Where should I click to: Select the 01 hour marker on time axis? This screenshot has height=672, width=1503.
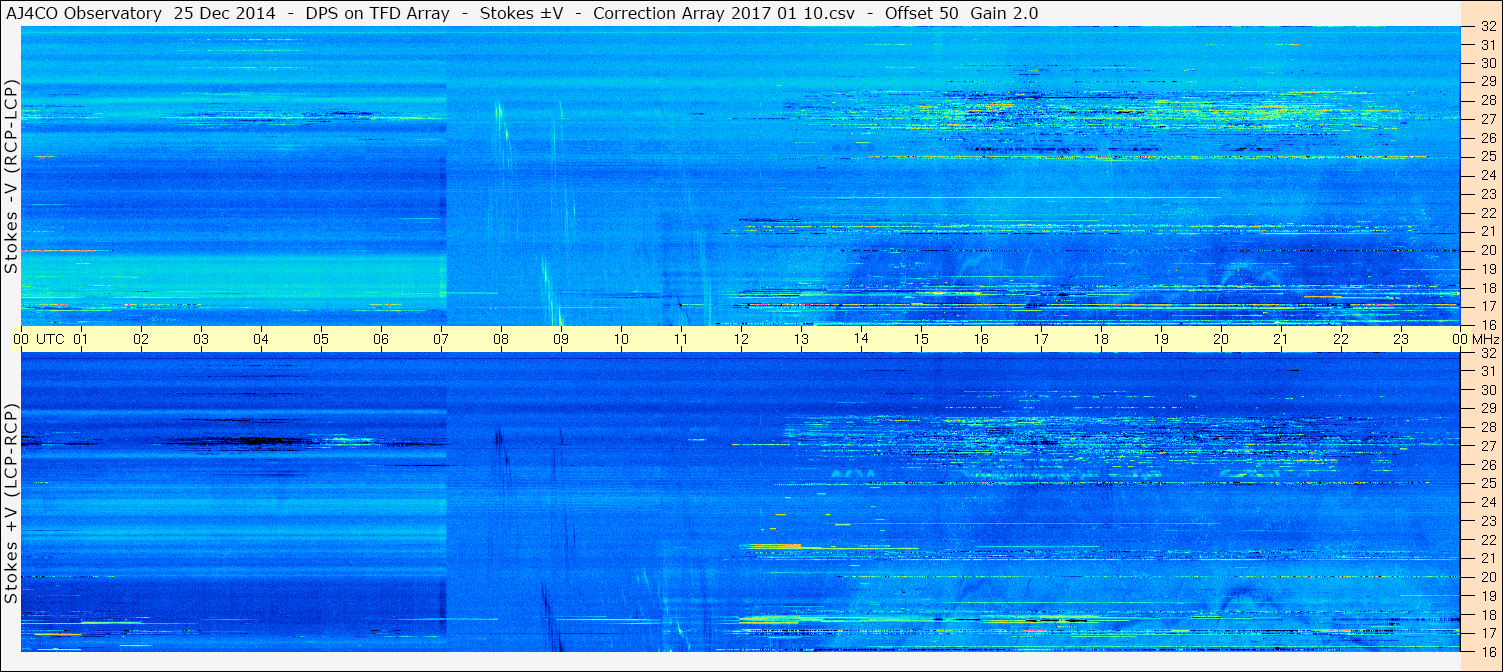tap(81, 339)
